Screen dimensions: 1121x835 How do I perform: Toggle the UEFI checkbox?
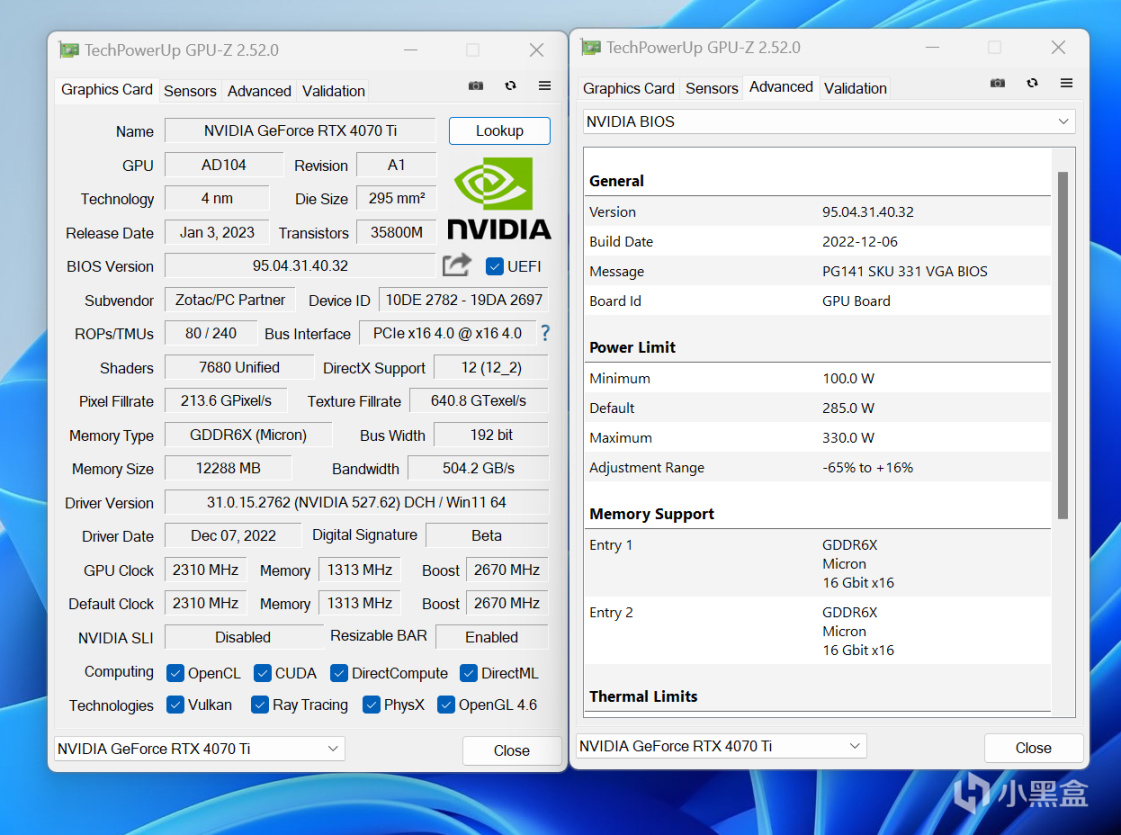pos(494,266)
